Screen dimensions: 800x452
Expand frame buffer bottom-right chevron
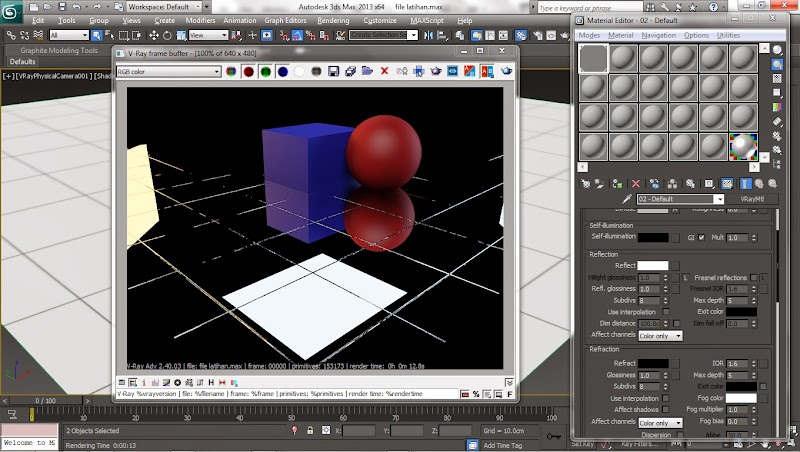[x=509, y=383]
